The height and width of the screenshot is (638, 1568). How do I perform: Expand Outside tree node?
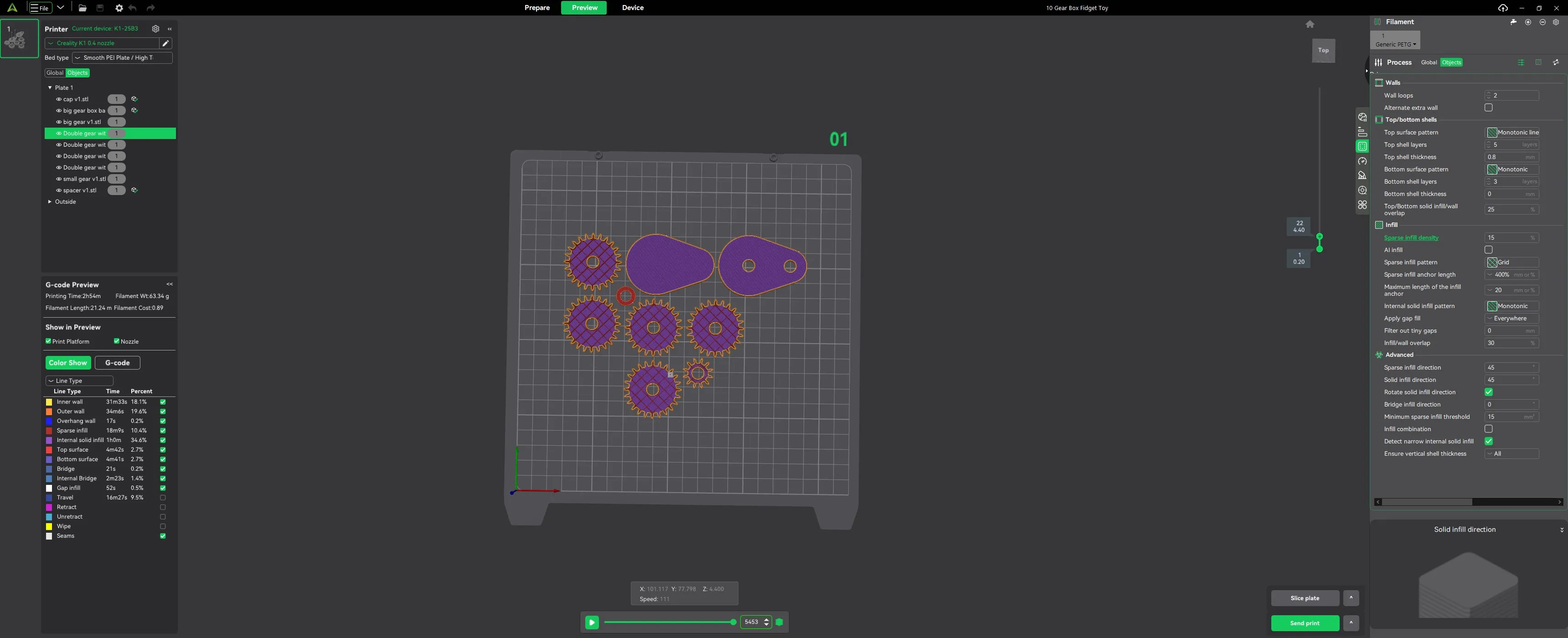click(50, 201)
